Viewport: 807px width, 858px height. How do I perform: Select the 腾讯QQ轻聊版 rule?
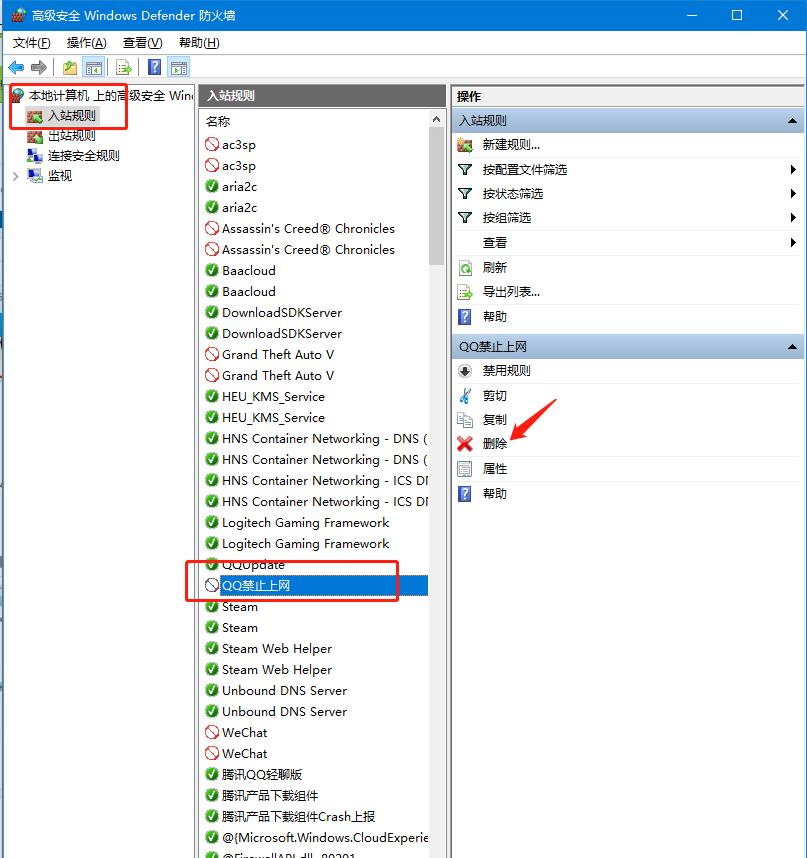[262, 775]
